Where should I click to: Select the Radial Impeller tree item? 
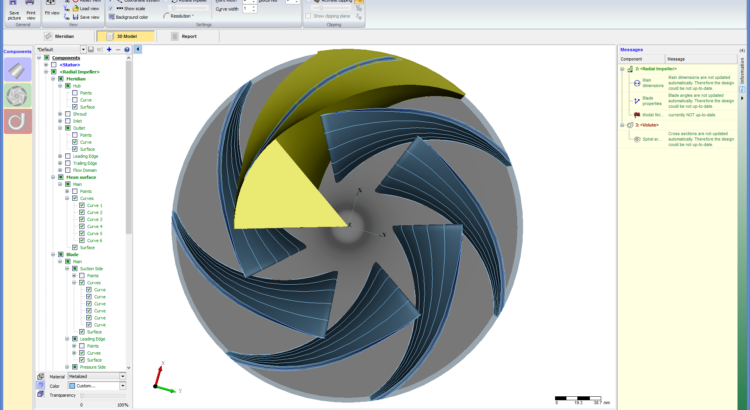coord(79,72)
